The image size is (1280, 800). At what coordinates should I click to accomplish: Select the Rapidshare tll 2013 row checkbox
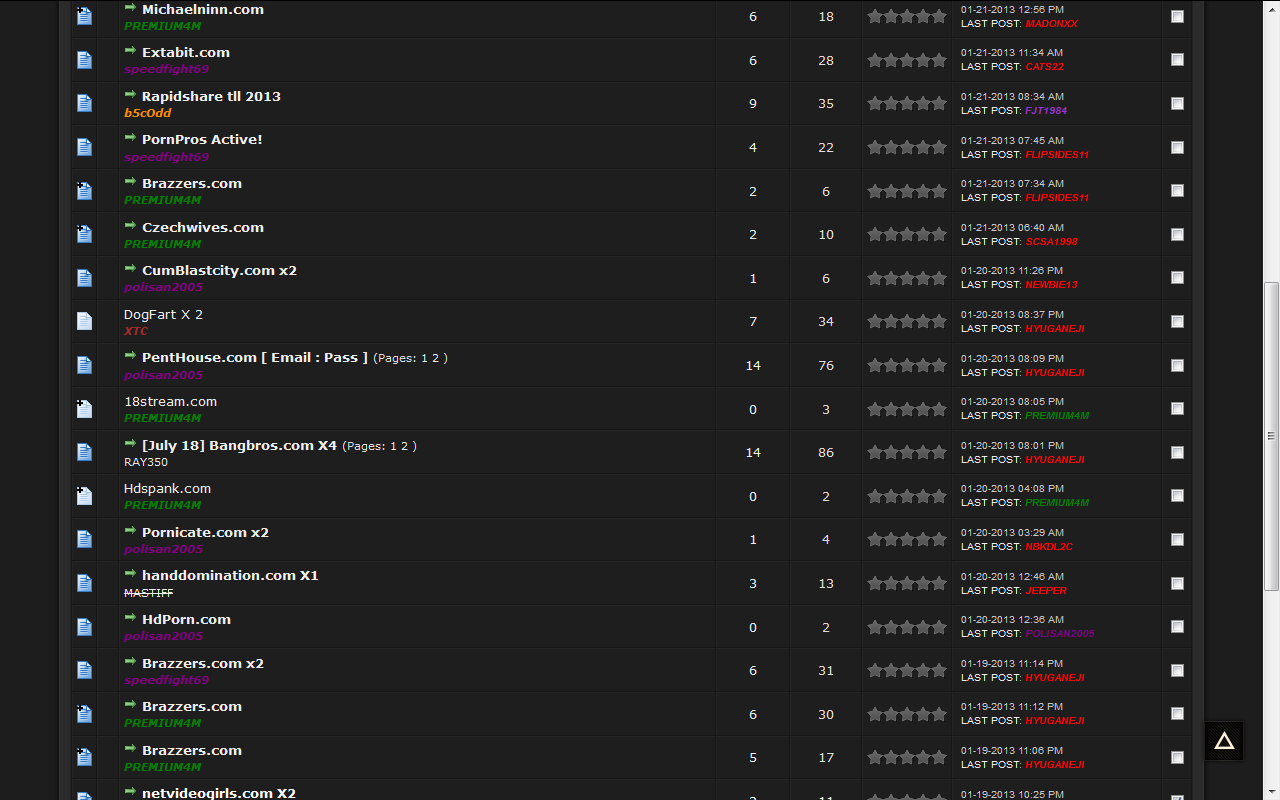tap(1177, 103)
